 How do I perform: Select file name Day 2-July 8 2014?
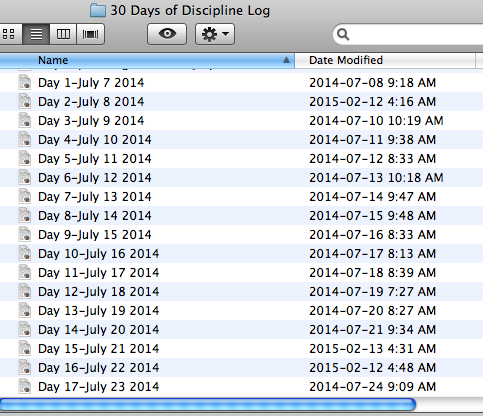(x=91, y=102)
